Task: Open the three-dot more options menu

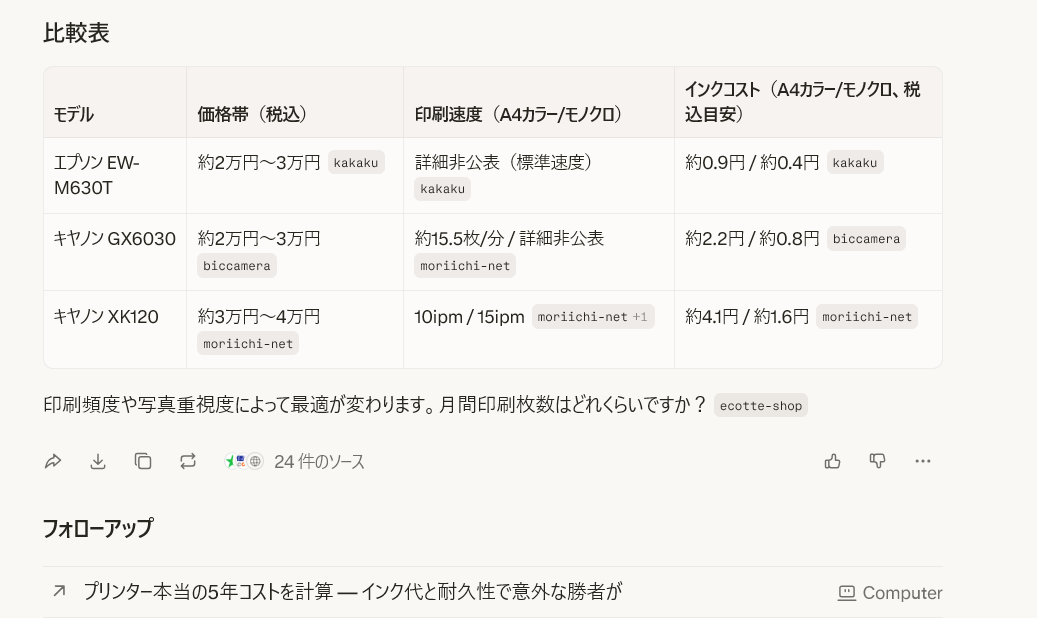Action: 922,461
